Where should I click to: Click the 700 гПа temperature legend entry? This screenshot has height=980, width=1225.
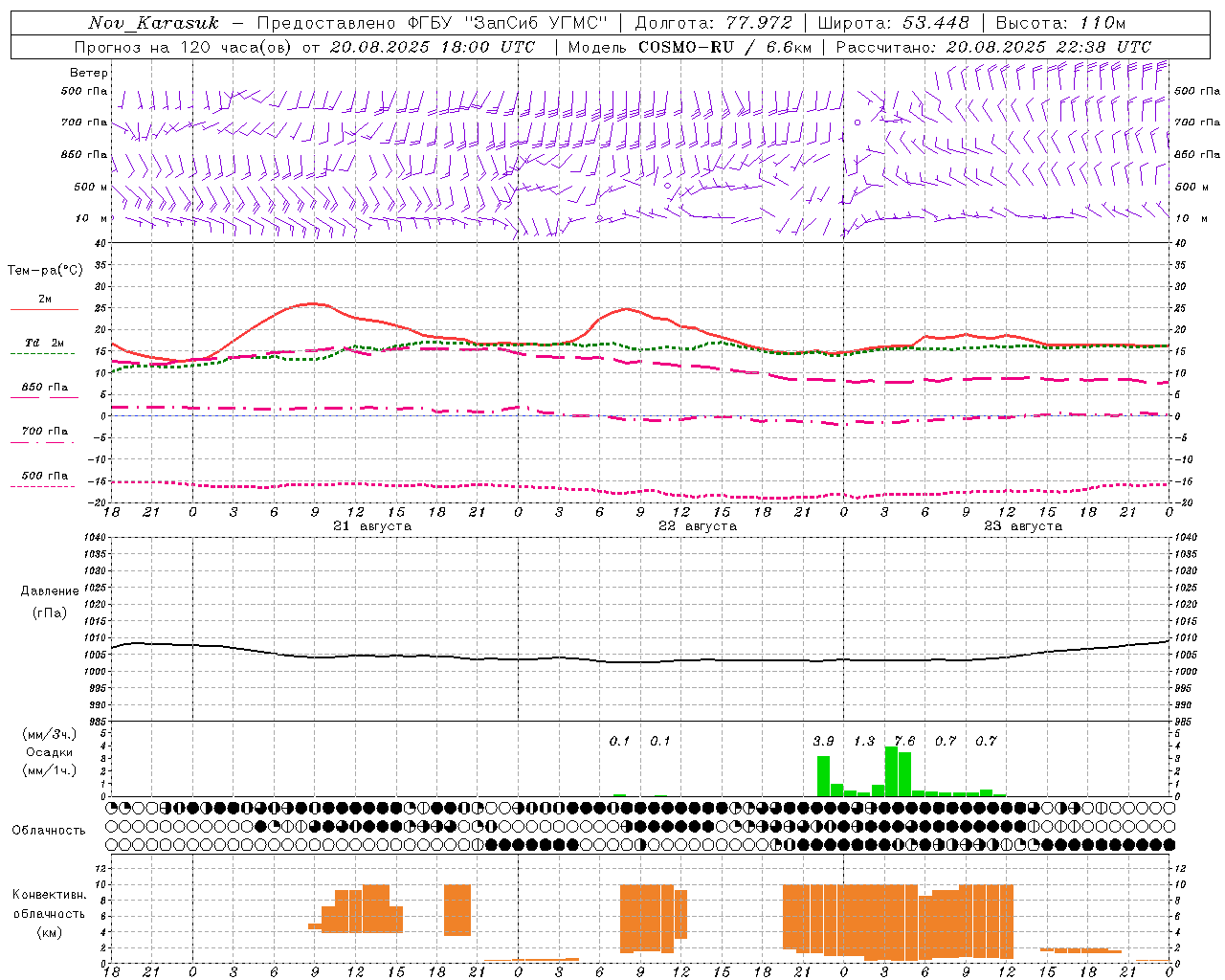point(45,432)
